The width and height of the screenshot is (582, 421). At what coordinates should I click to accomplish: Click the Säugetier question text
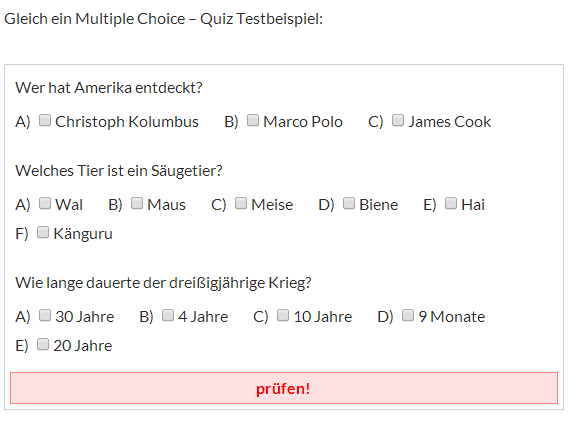119,171
